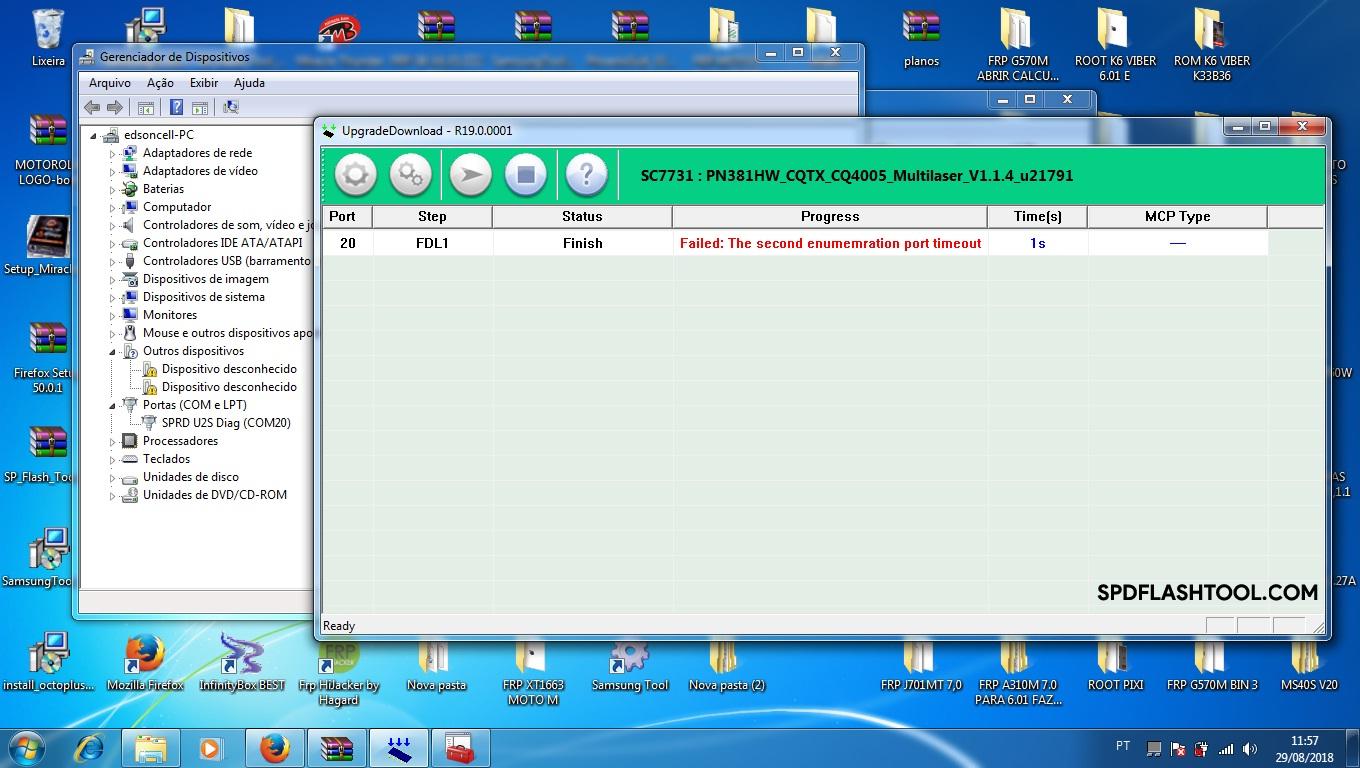Open the Lixeira recycle bin icon

point(48,38)
